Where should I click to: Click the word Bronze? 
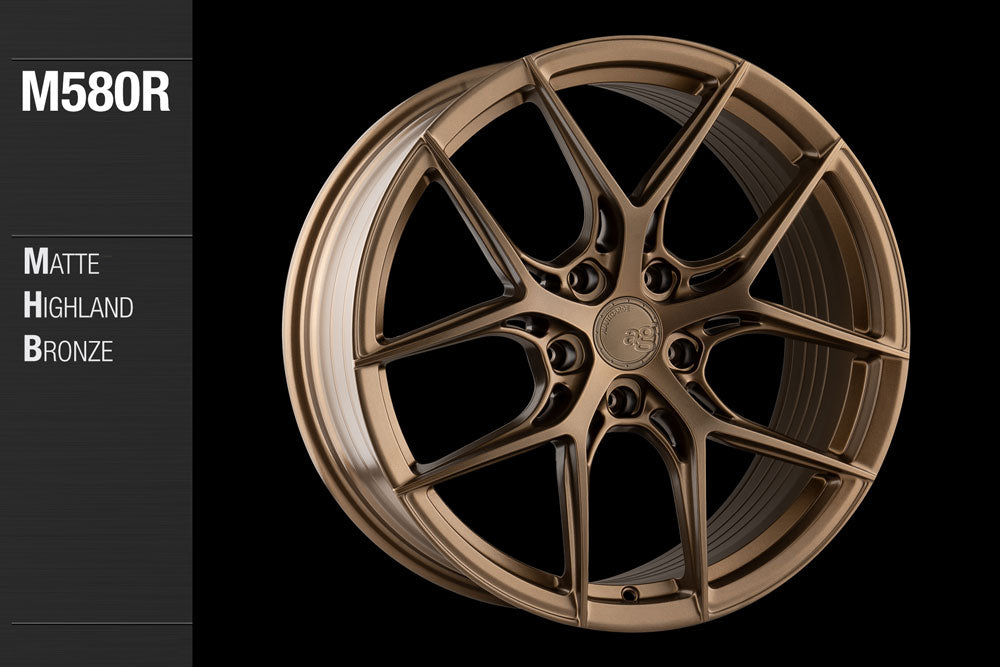[68, 349]
